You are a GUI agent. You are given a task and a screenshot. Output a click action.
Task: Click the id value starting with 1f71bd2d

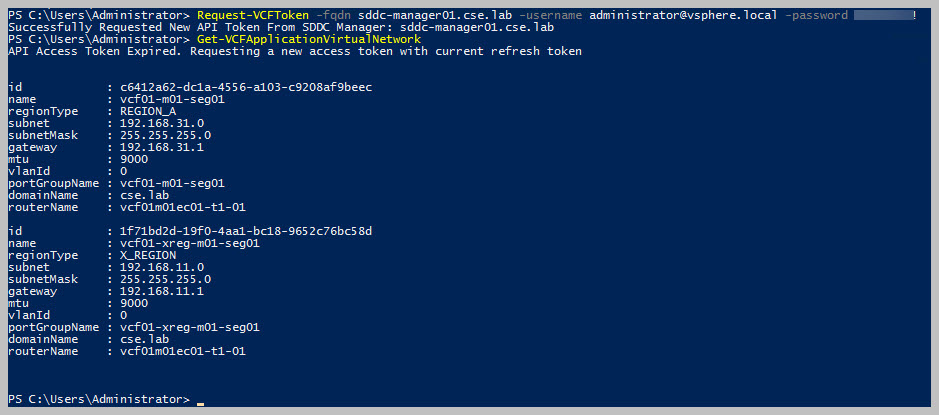click(x=245, y=231)
